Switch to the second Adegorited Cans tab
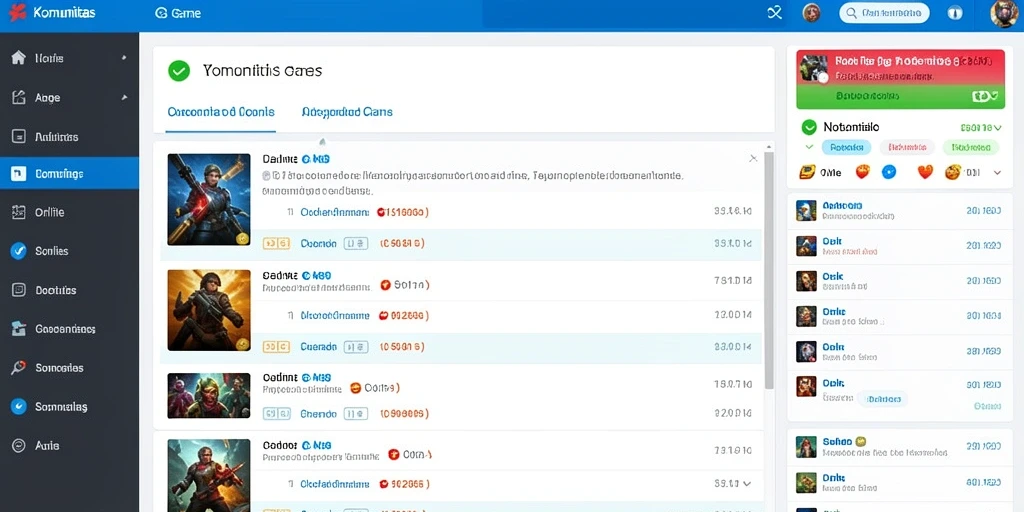Screen dimensions: 1024x512 pos(347,112)
